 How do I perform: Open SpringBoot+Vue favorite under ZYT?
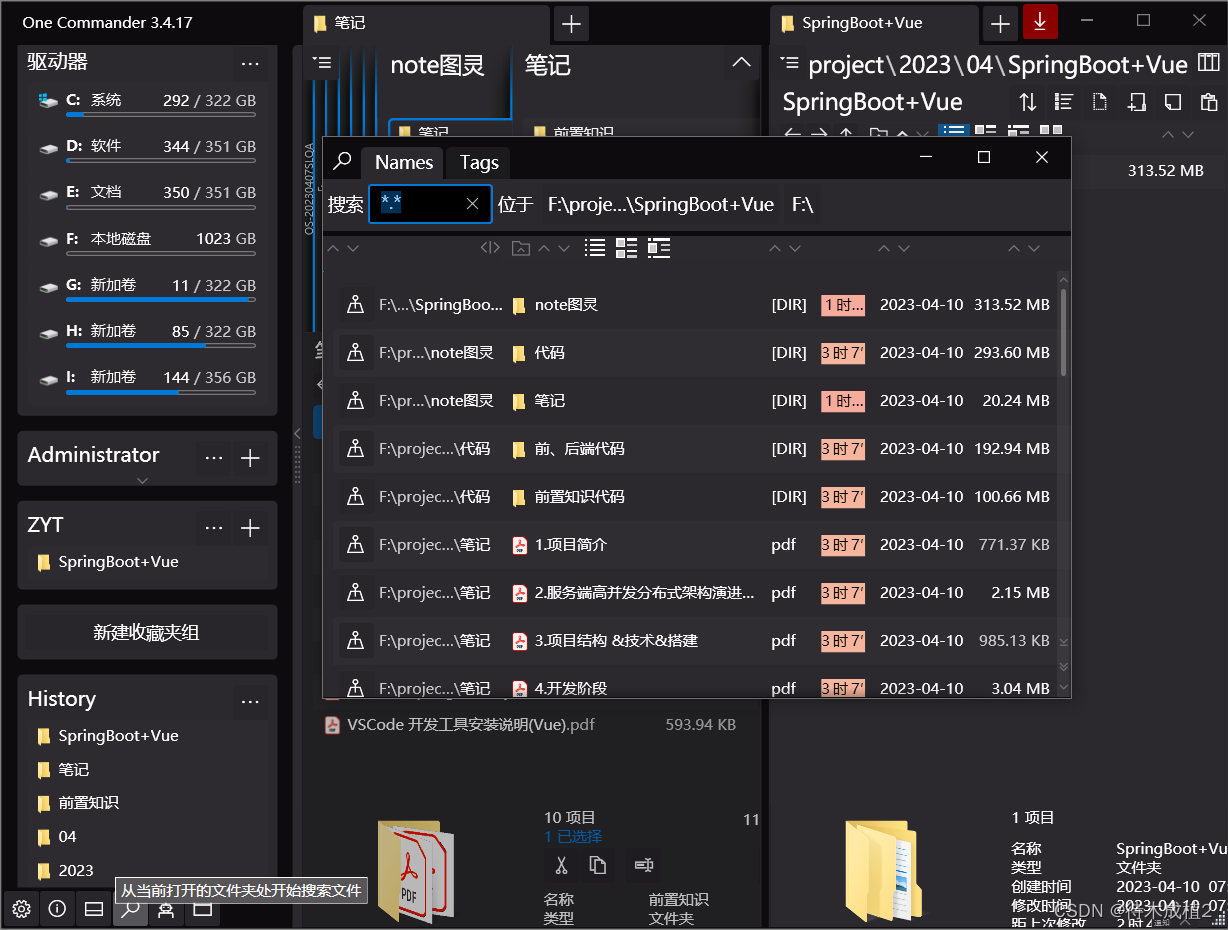click(x=118, y=562)
